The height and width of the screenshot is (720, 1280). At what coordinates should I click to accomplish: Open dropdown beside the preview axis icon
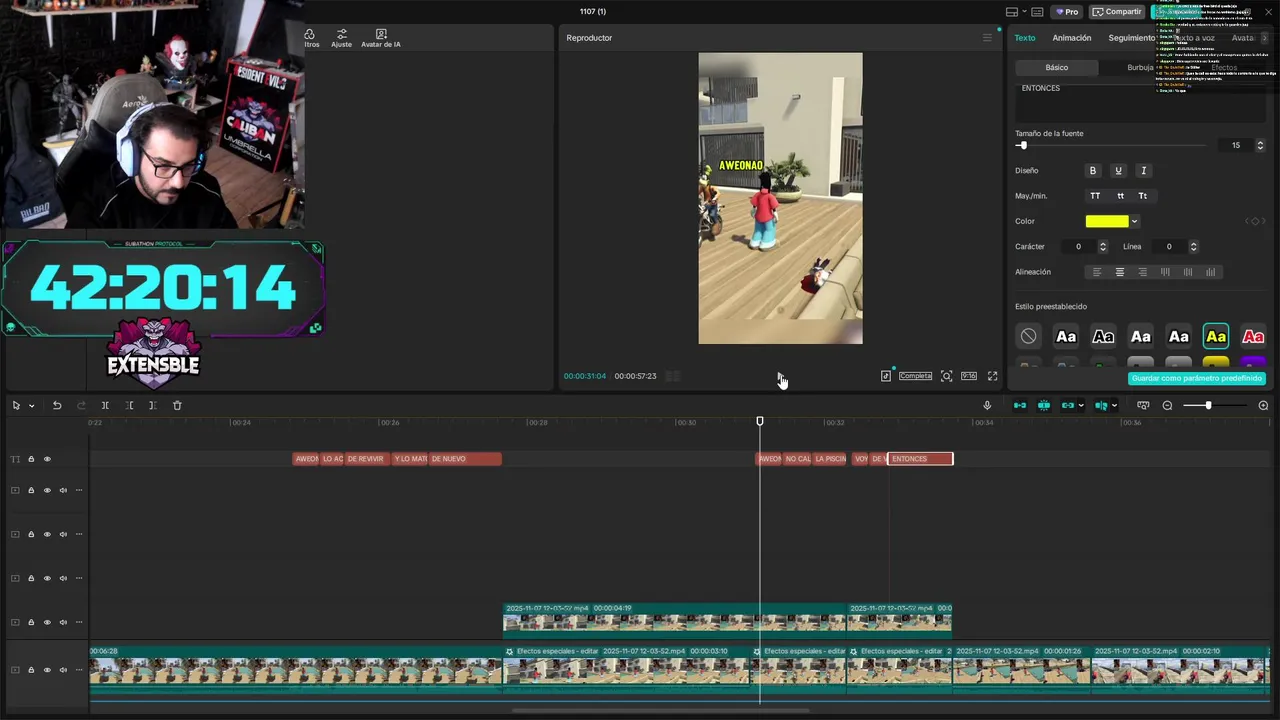[1114, 405]
